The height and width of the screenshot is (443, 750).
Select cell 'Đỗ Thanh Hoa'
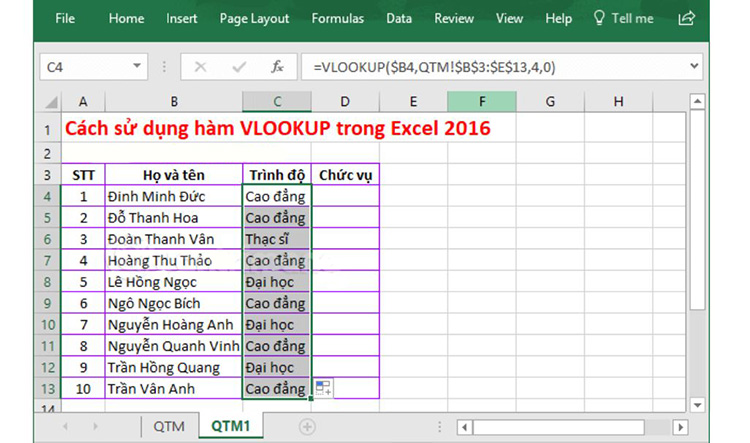click(174, 218)
